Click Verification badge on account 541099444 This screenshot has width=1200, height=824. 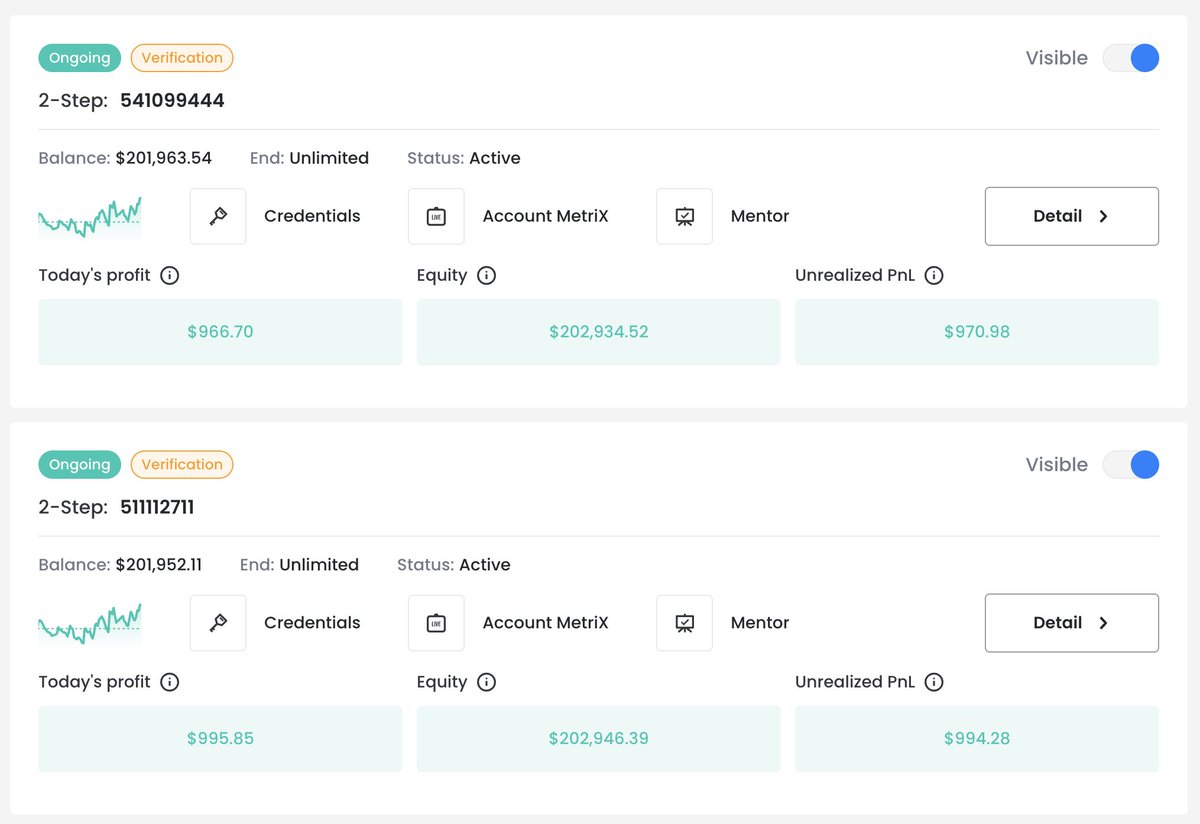point(182,58)
